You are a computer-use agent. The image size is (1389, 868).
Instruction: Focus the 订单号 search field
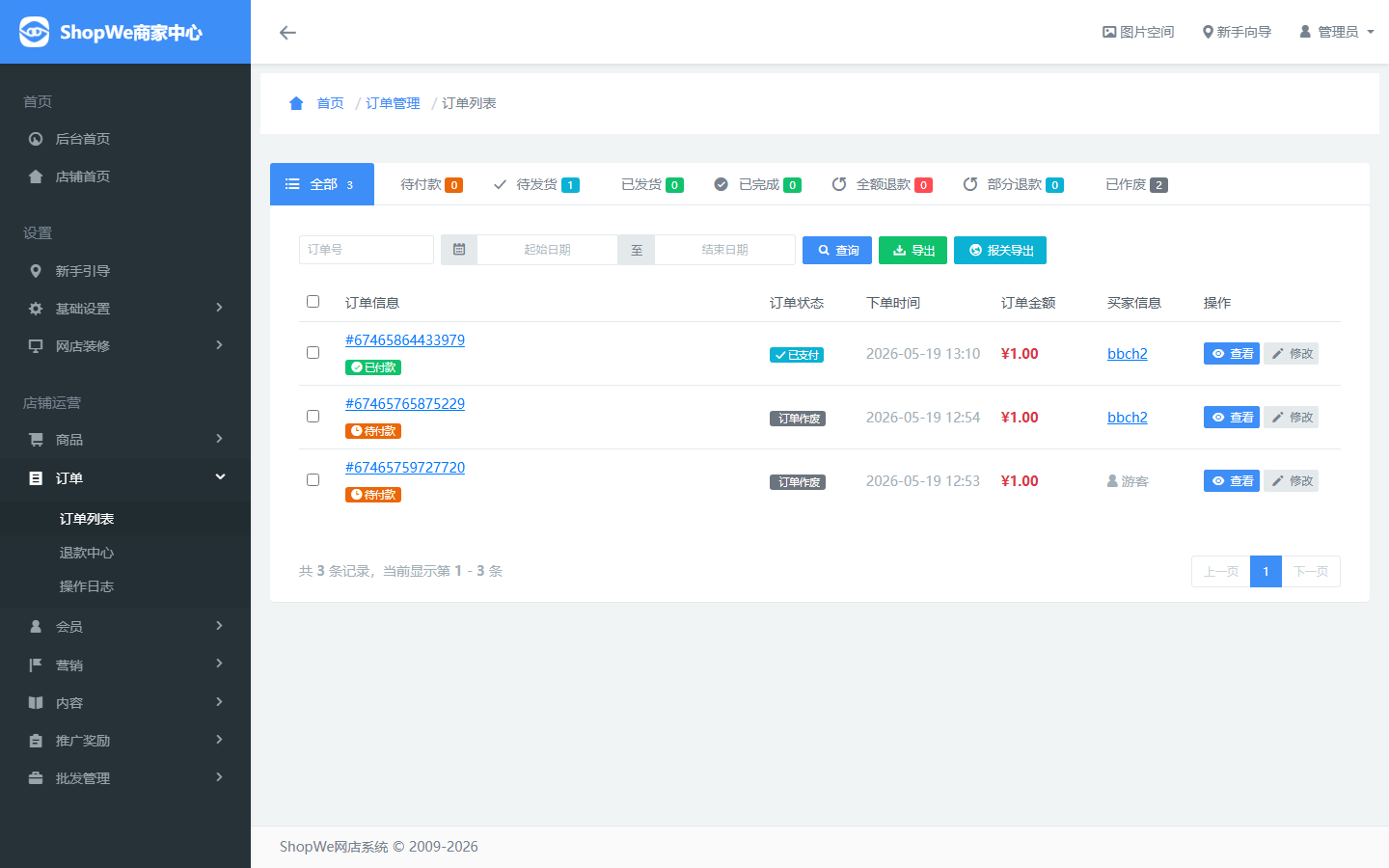pos(367,250)
